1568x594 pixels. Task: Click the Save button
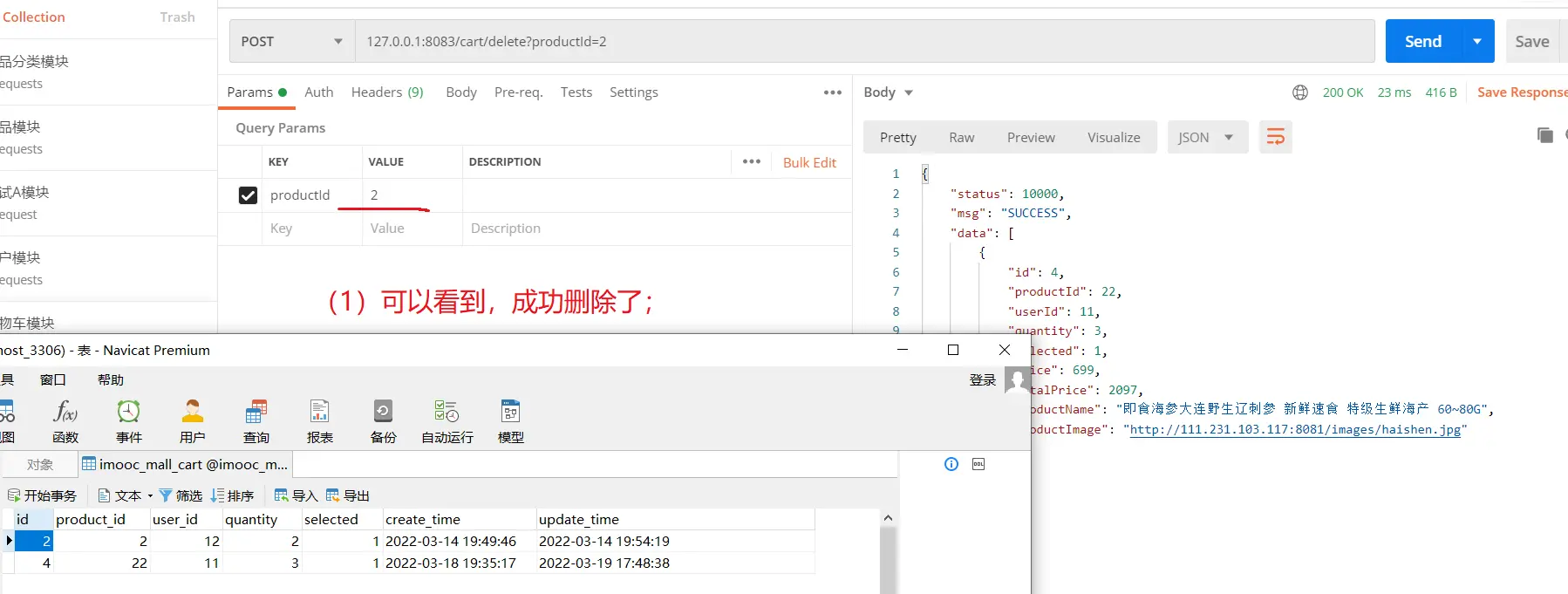[1532, 41]
